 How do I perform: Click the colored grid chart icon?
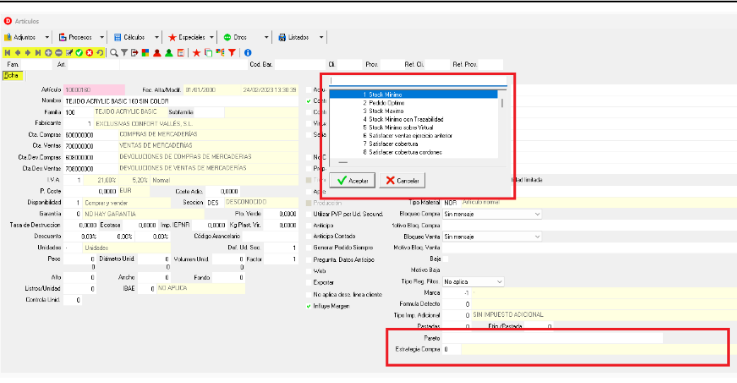click(220, 53)
